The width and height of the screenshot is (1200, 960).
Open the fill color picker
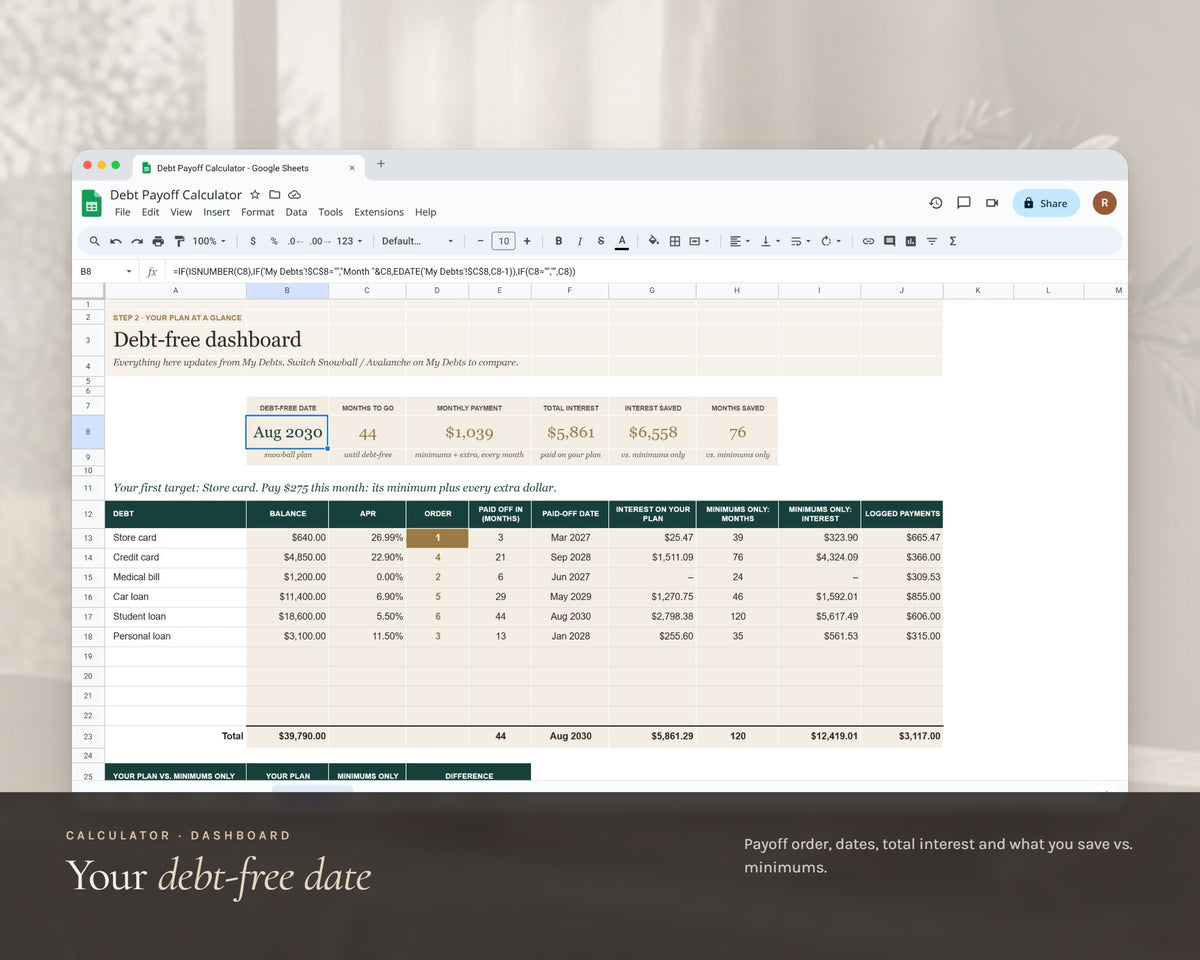pyautogui.click(x=653, y=241)
